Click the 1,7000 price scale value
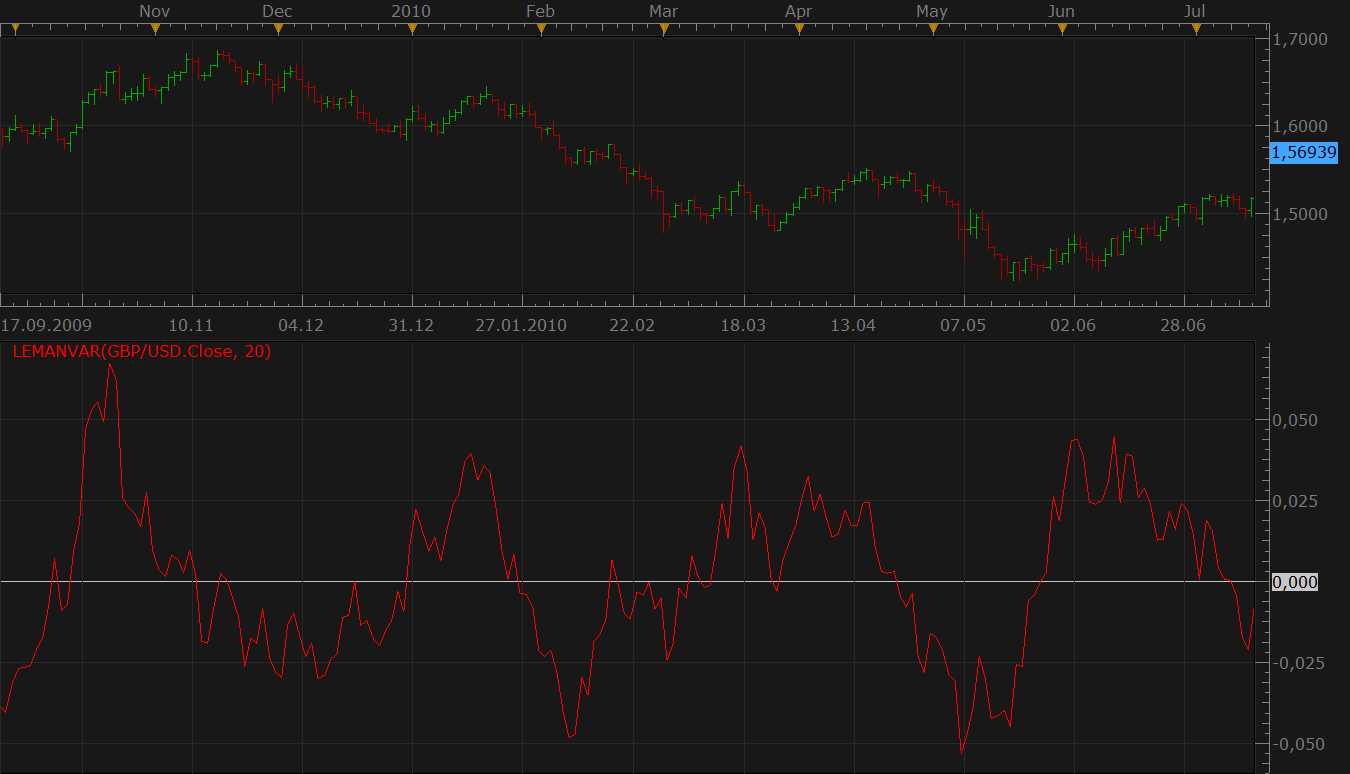1350x774 pixels. click(x=1300, y=39)
